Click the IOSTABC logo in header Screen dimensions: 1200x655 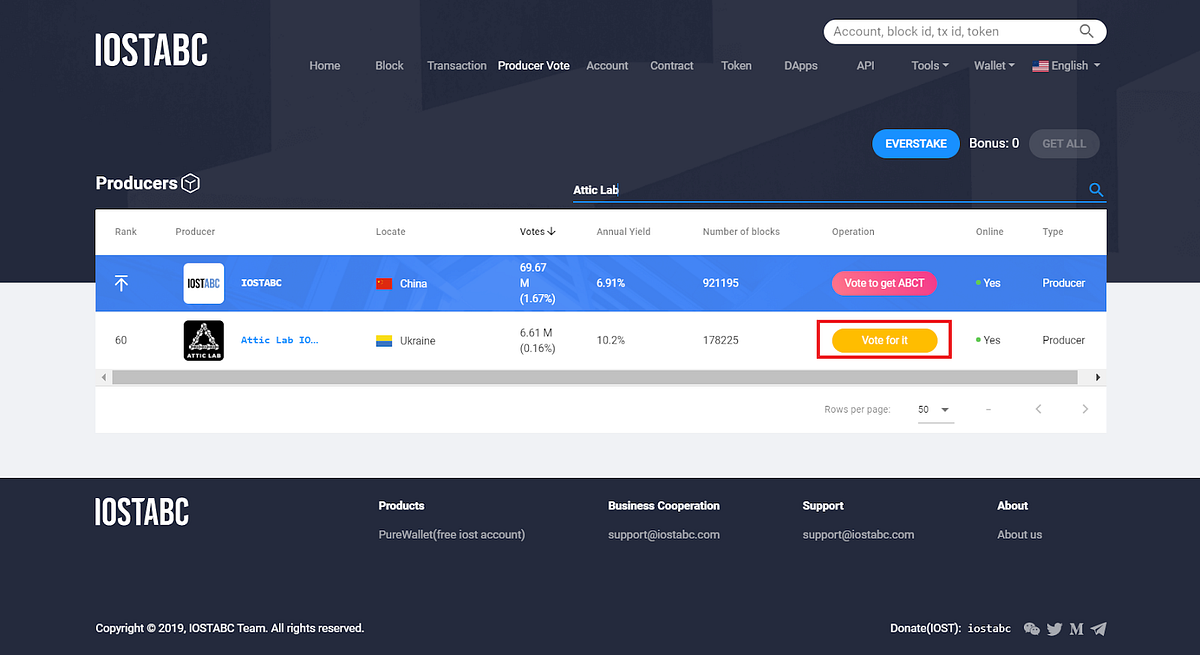point(151,50)
